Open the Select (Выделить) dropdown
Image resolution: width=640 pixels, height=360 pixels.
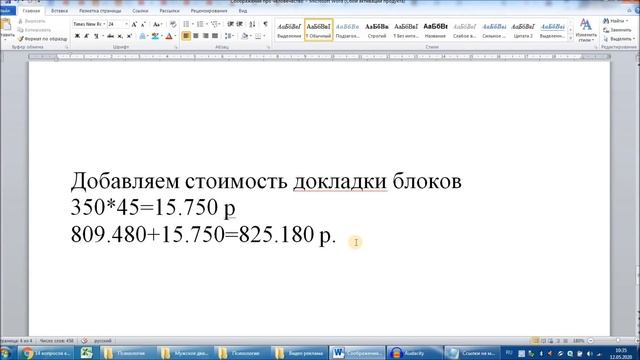619,39
